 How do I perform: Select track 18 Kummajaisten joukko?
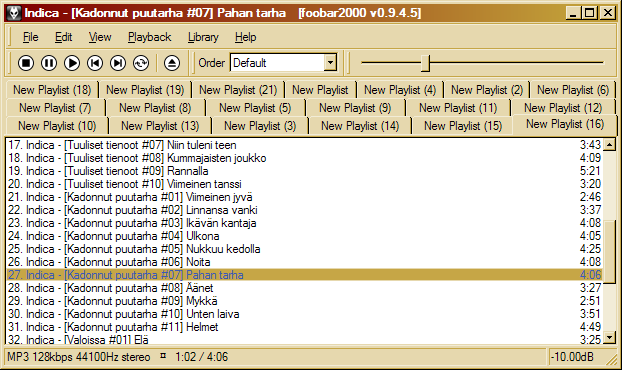pyautogui.click(x=305, y=158)
